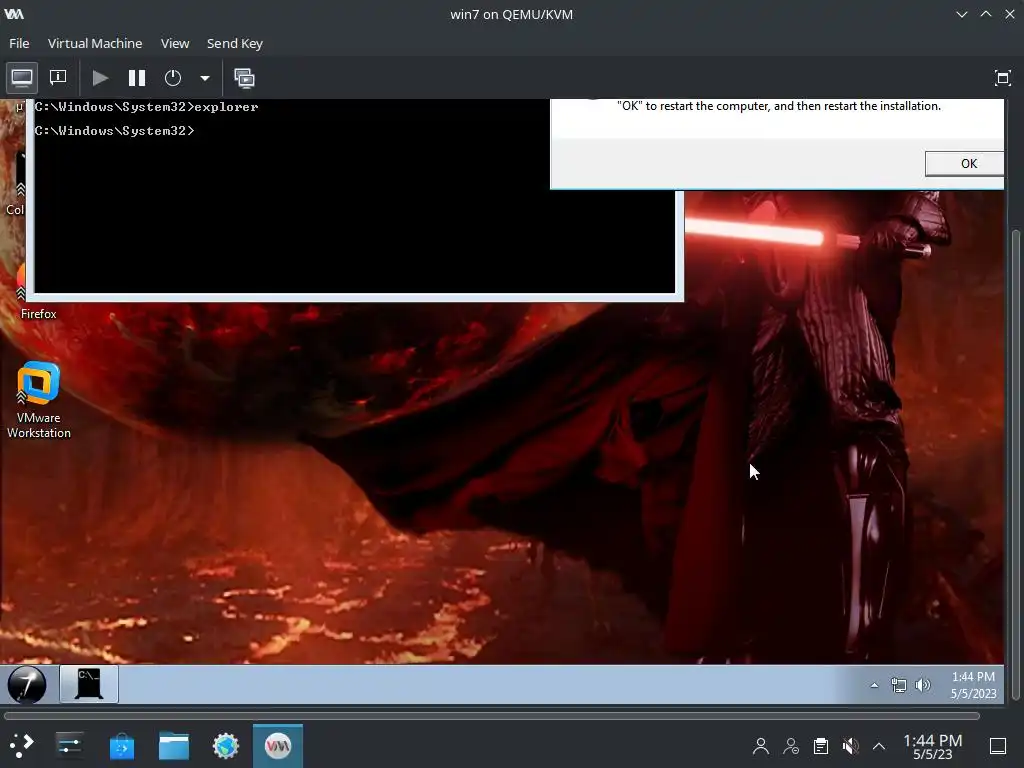Open the virt-manager window menu icon
Screen dimensions: 1024x768
tap(14, 14)
